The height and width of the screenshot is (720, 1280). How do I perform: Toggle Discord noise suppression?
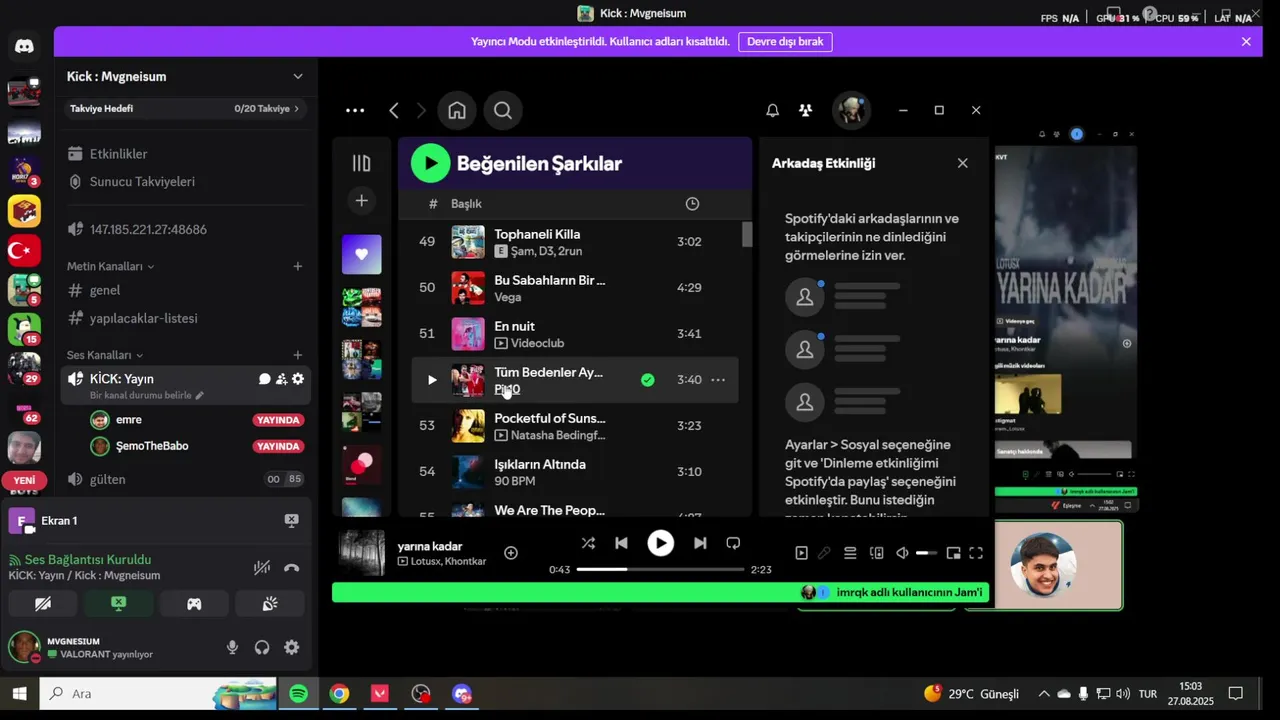click(x=262, y=568)
